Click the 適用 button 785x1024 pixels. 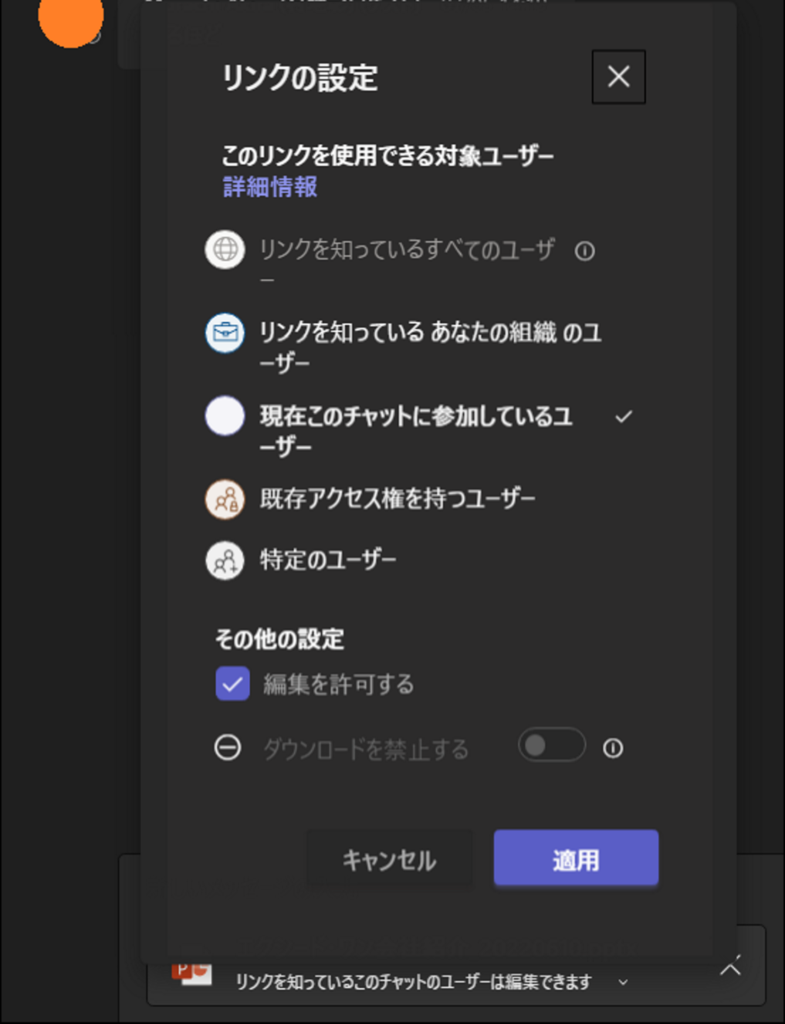(576, 858)
